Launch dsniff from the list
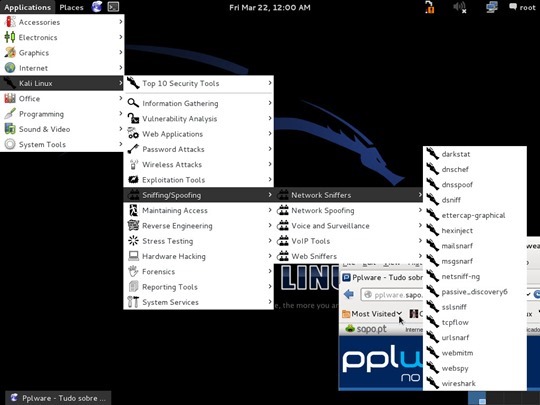Viewport: 540px width, 405px height. 475,200
